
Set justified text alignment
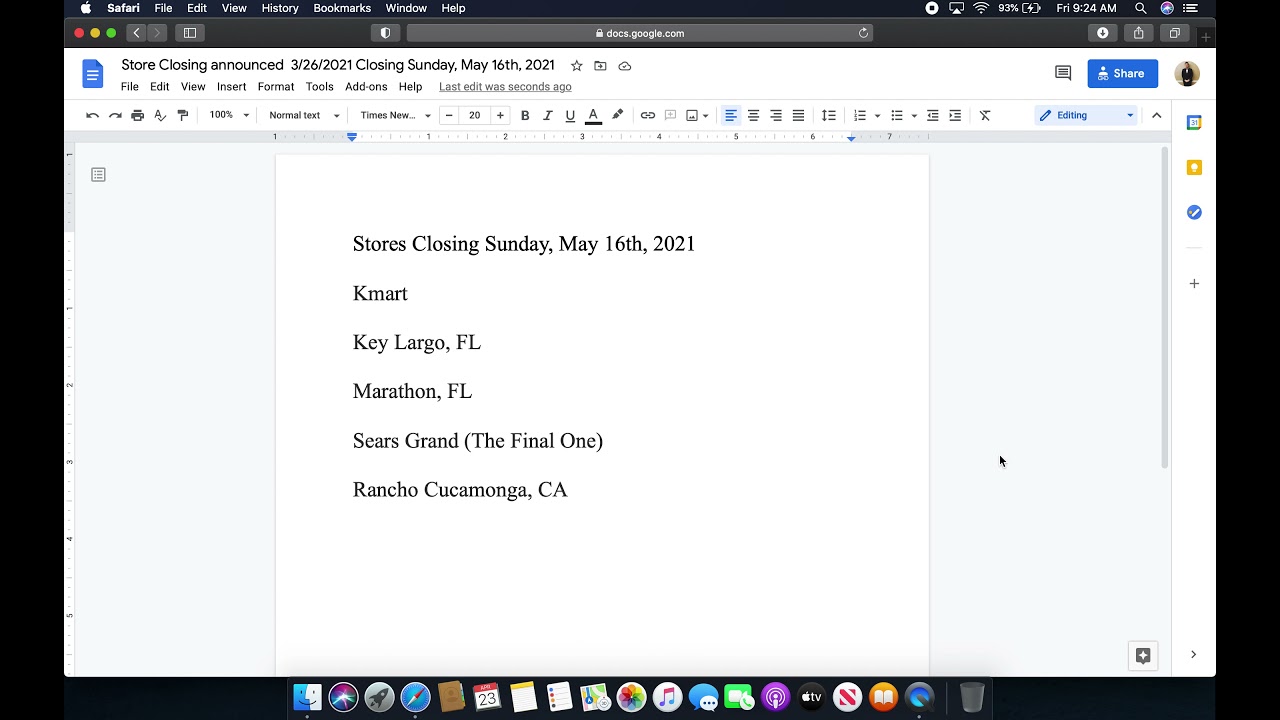pos(798,115)
